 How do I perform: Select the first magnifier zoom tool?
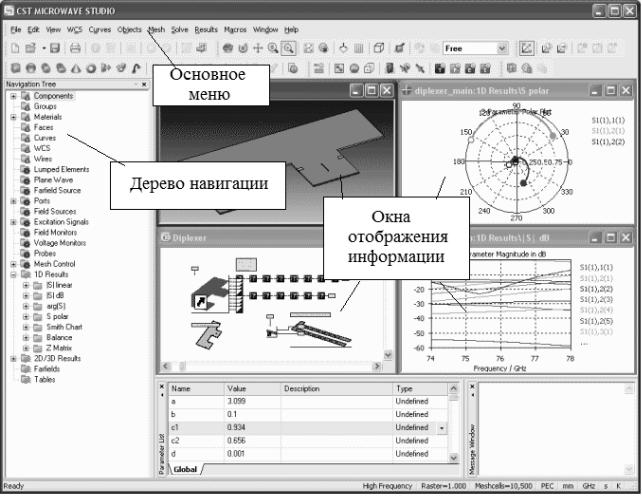tap(273, 48)
